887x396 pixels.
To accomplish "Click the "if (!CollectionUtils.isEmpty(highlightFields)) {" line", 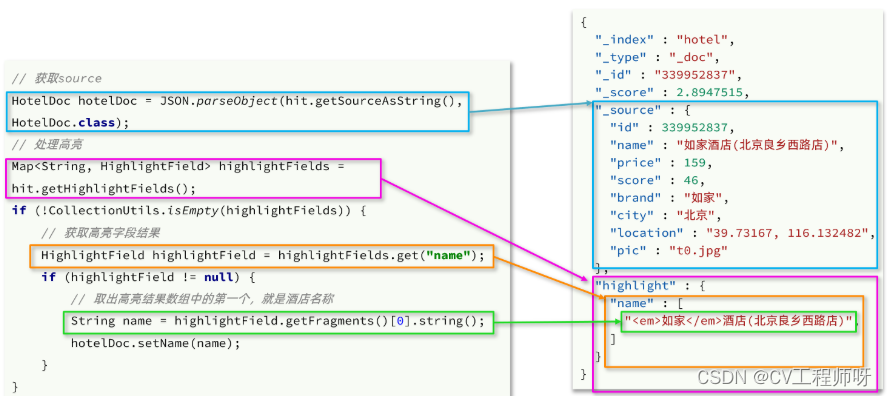I will click(x=190, y=211).
